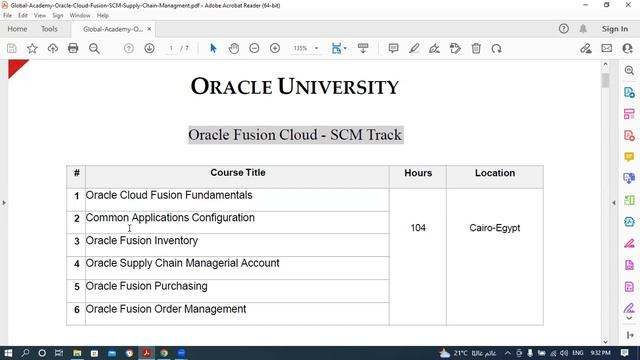The width and height of the screenshot is (640, 360).
Task: Click the Save file icon
Action: (12, 49)
